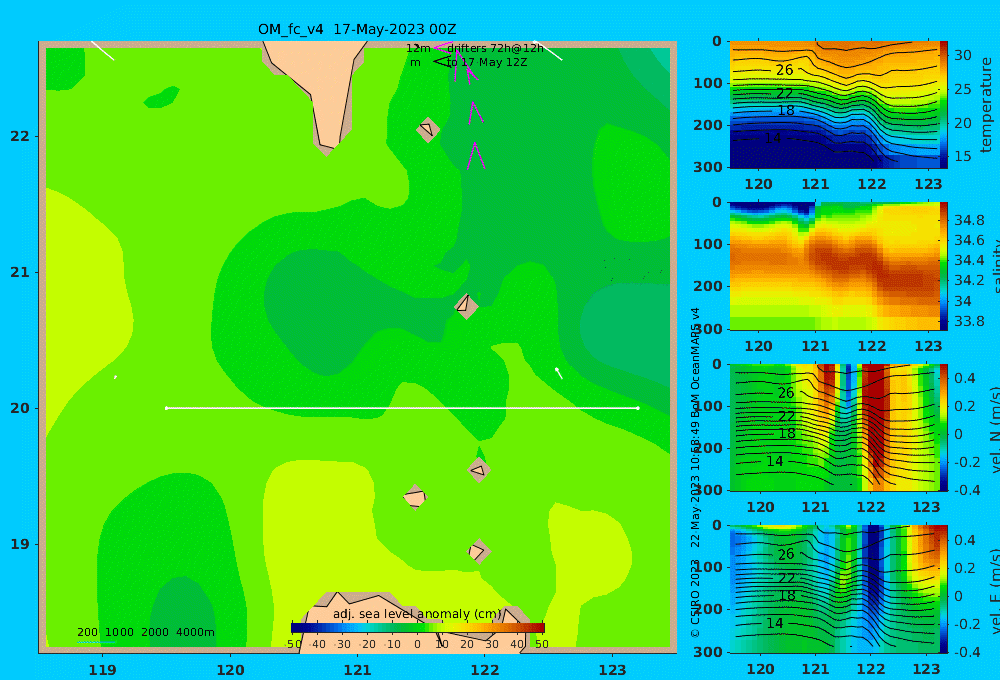Click the 14 contour label in the temperature panel

[x=773, y=138]
